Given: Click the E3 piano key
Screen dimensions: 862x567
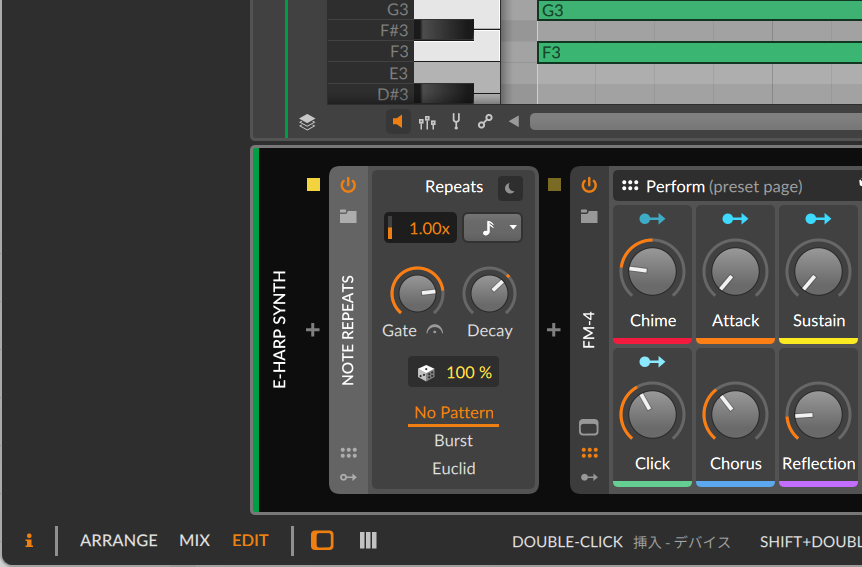Looking at the screenshot, I should (x=457, y=74).
